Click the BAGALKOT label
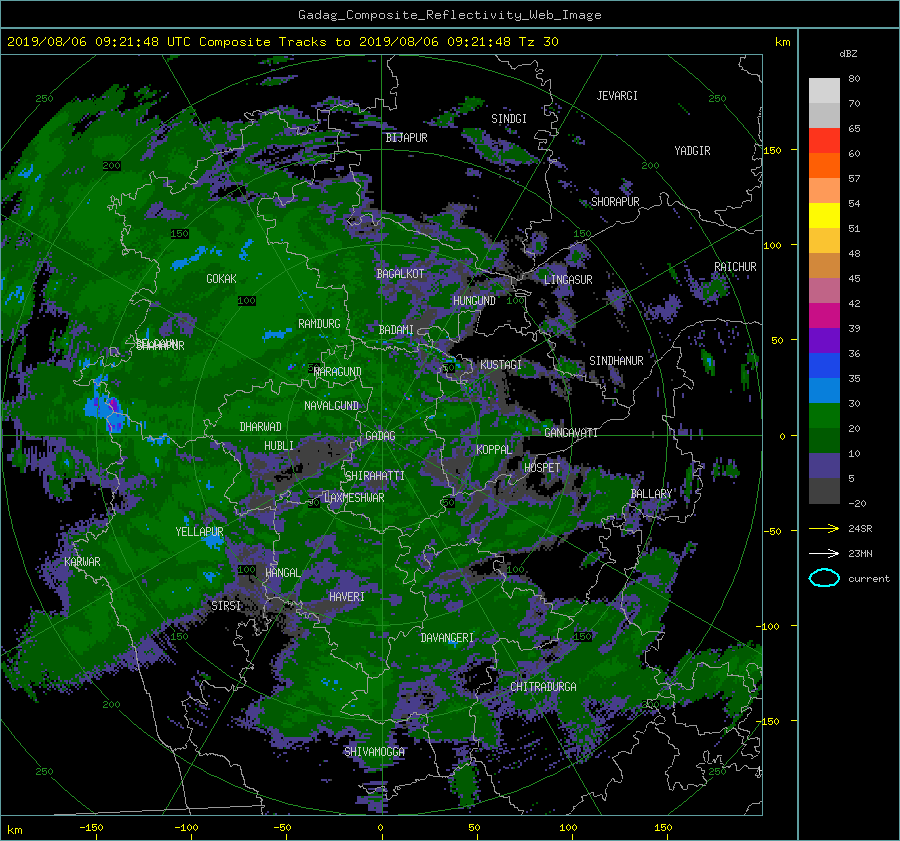The height and width of the screenshot is (841, 900). click(400, 274)
